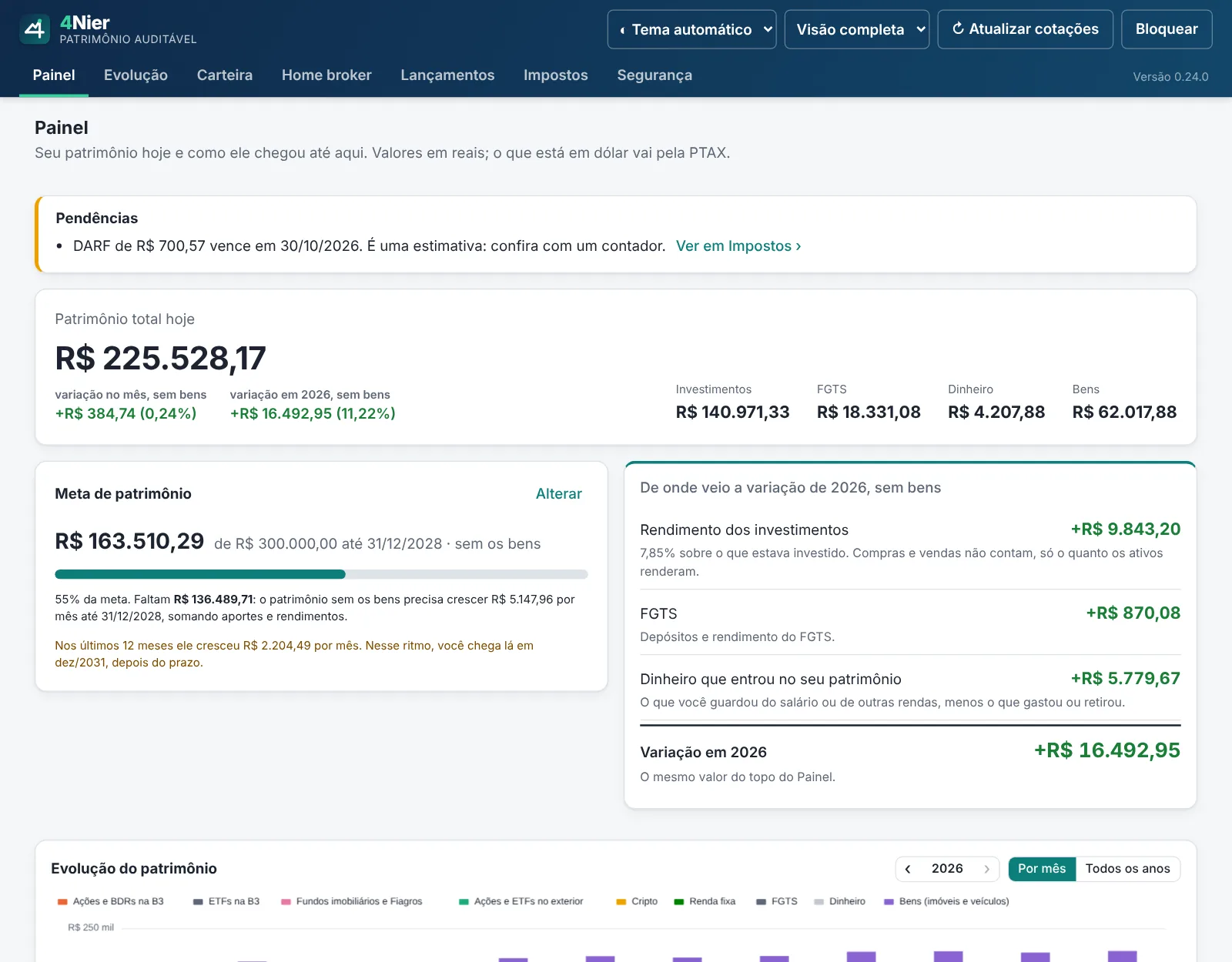
Task: Click the refresh icon in Atualizar cotações
Action: (958, 28)
